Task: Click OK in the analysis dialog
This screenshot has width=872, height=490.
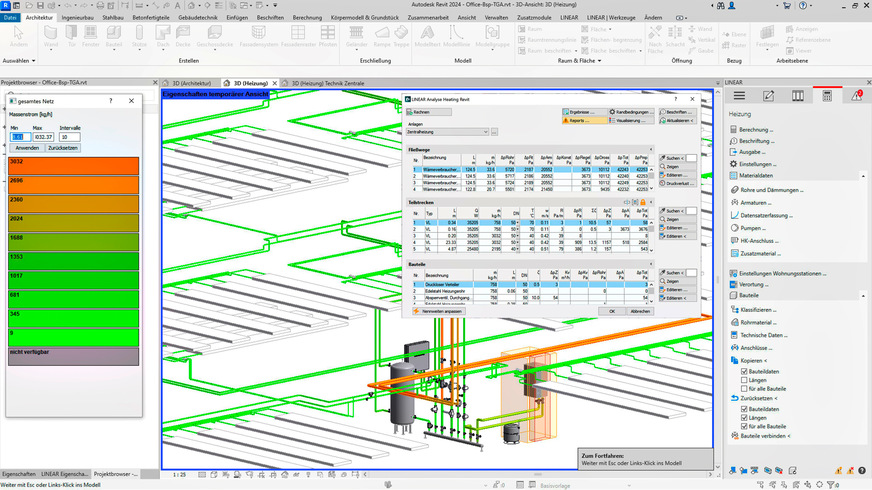Action: 612,311
